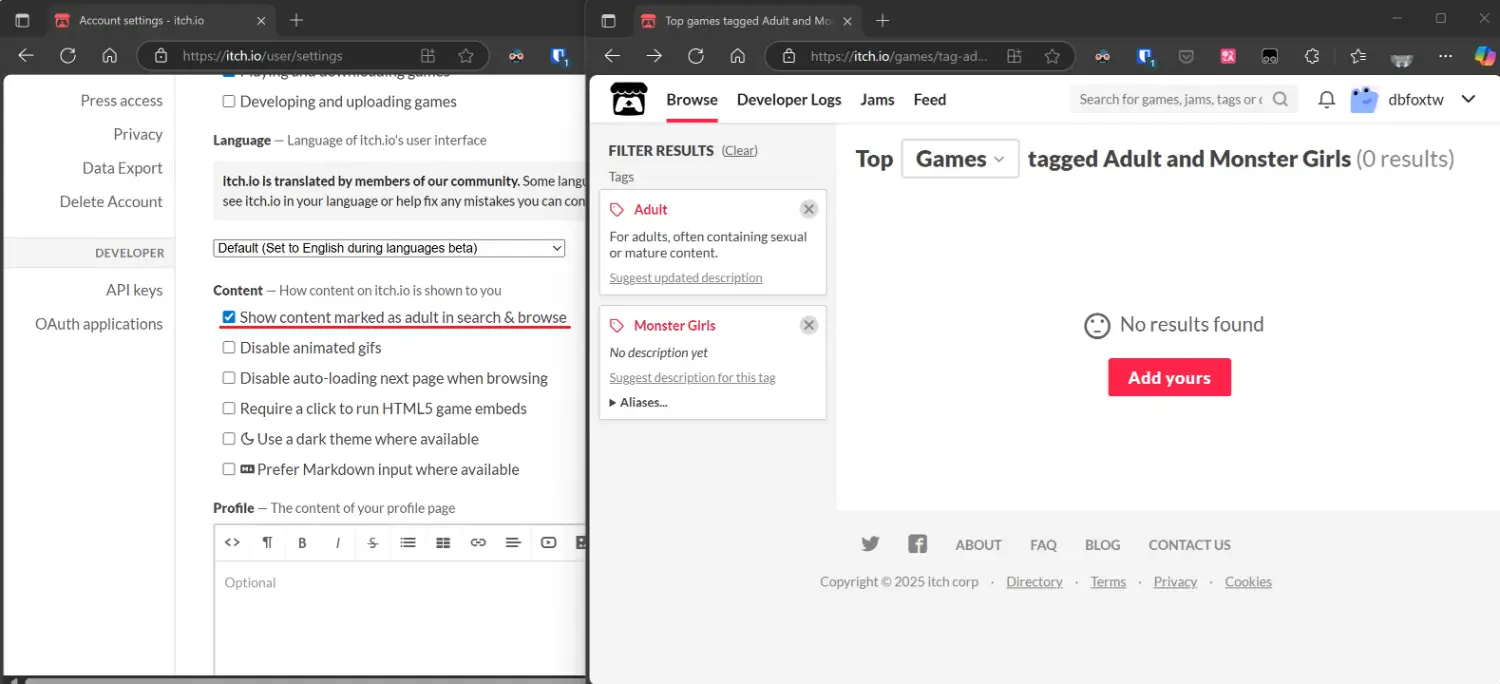Open Data Export settings section
Viewport: 1500px width, 684px height.
(122, 168)
